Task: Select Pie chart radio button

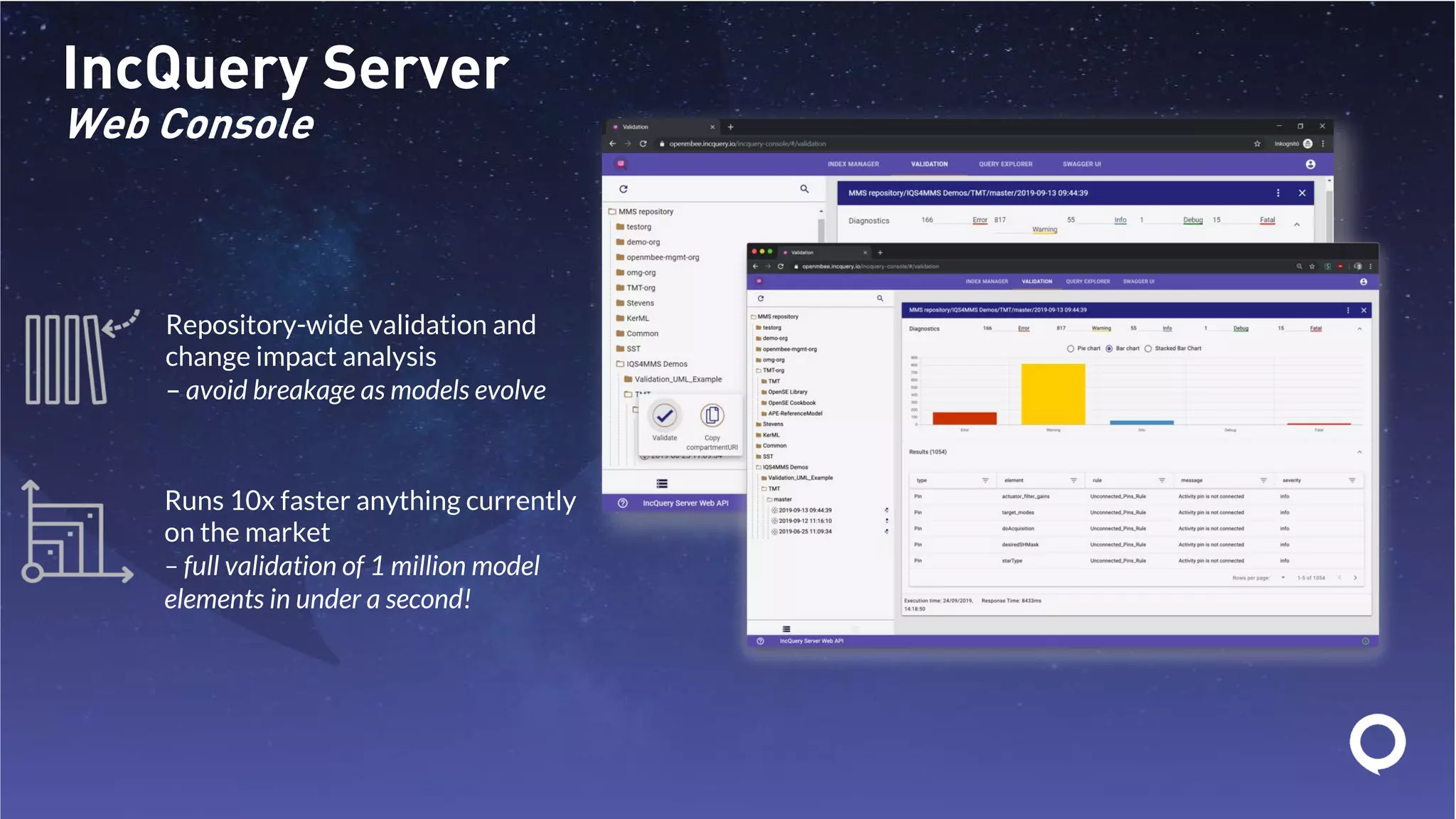Action: pyautogui.click(x=1071, y=348)
